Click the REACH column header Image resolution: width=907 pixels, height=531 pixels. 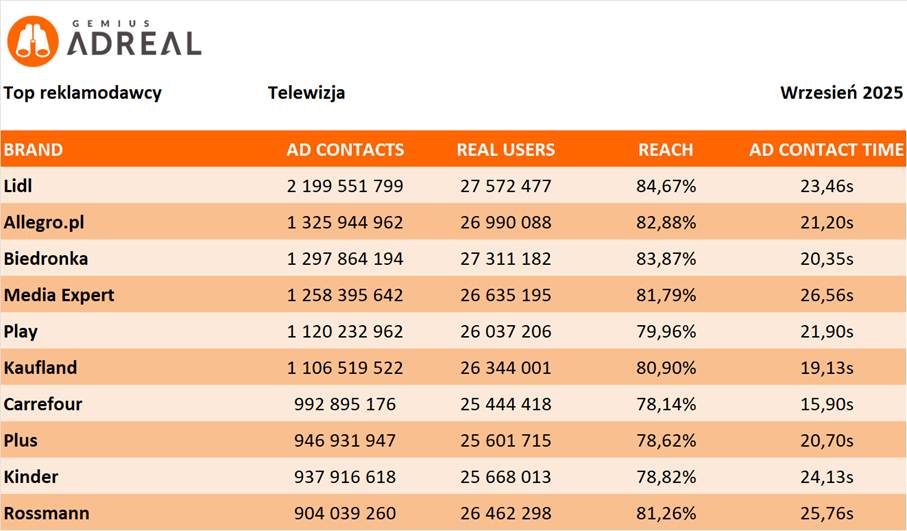[665, 150]
